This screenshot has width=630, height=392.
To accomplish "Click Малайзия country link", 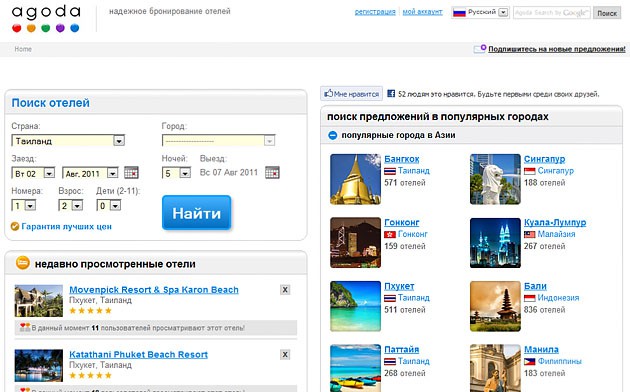I will [556, 234].
